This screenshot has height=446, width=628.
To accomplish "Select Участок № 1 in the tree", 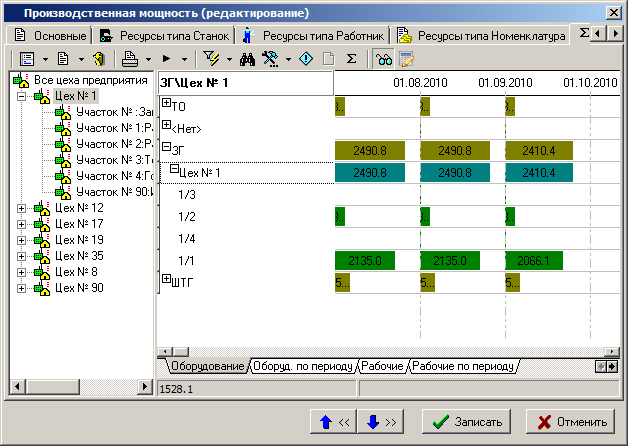I will pyautogui.click(x=114, y=128).
